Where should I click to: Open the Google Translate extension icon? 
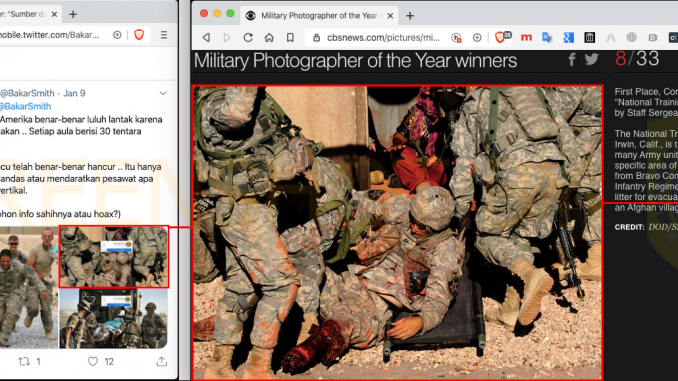pos(547,38)
